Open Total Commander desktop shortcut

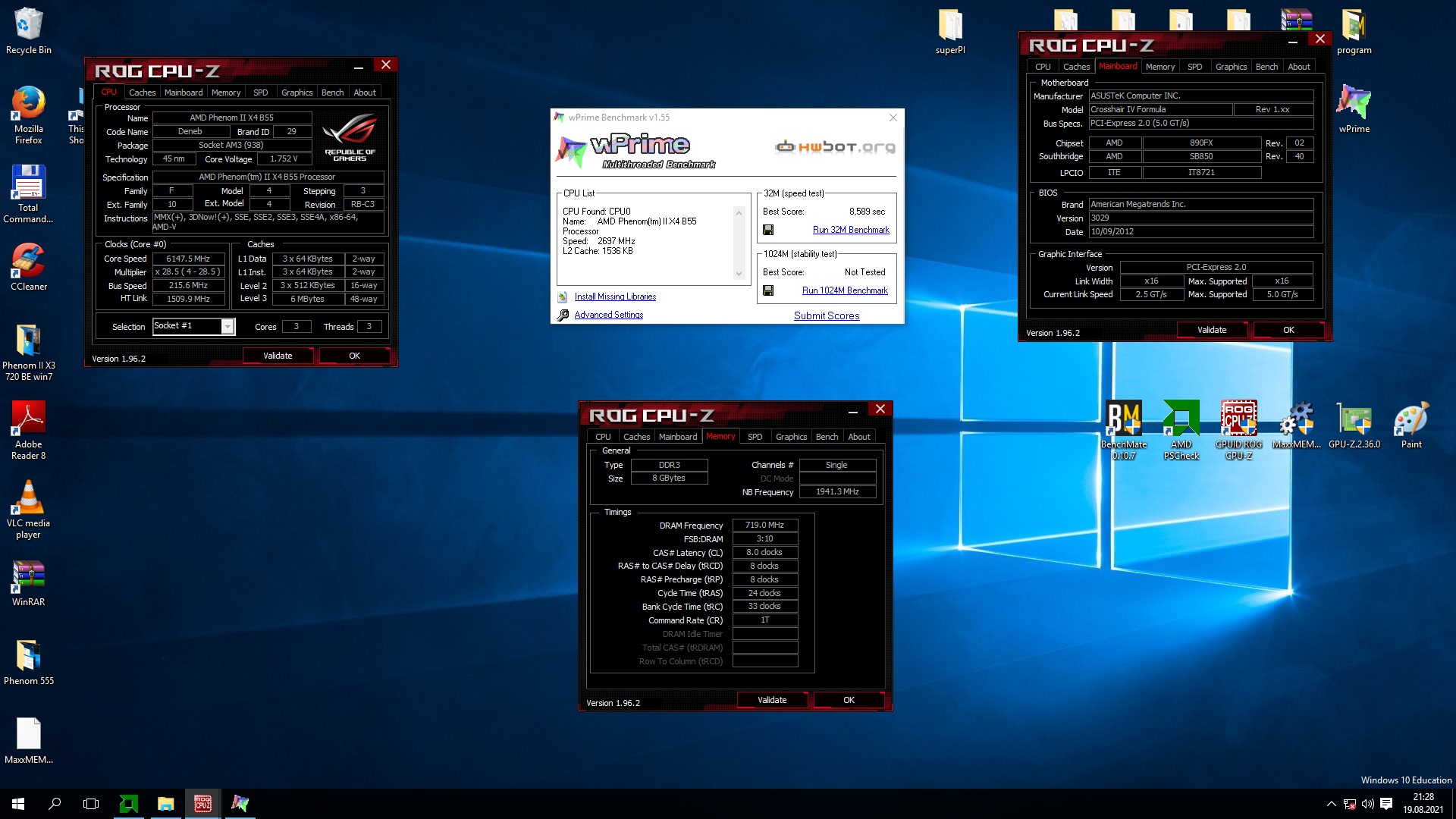tap(29, 194)
